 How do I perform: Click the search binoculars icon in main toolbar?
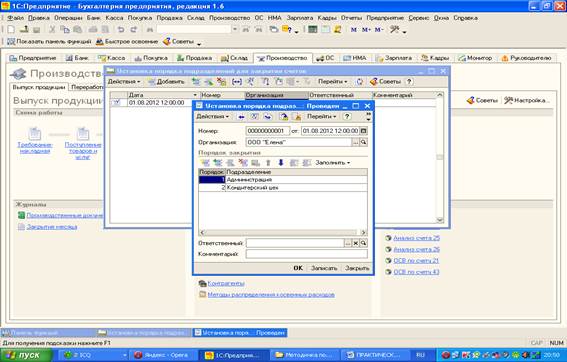tap(150, 30)
